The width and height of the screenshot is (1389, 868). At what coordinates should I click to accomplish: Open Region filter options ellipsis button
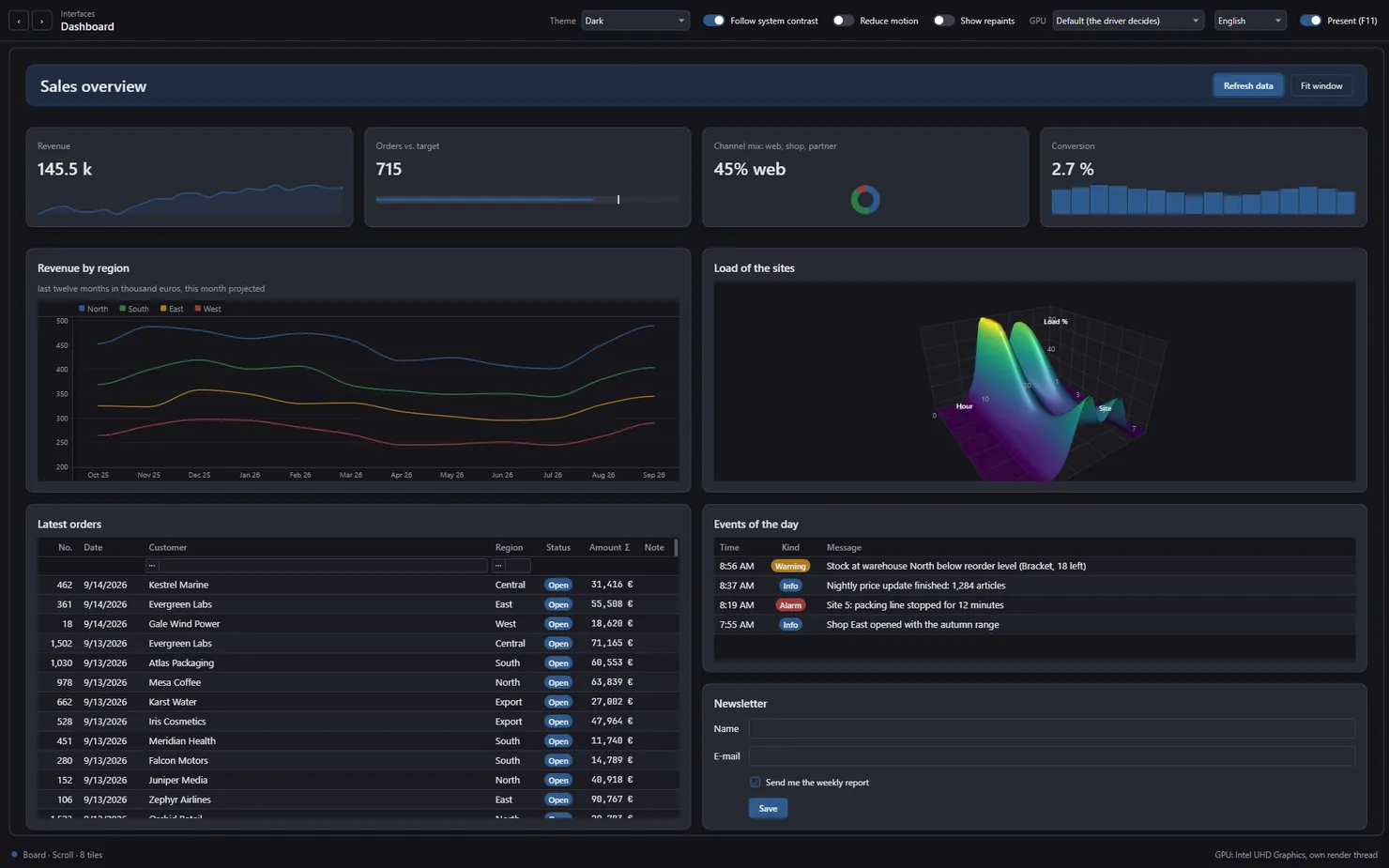(x=498, y=565)
